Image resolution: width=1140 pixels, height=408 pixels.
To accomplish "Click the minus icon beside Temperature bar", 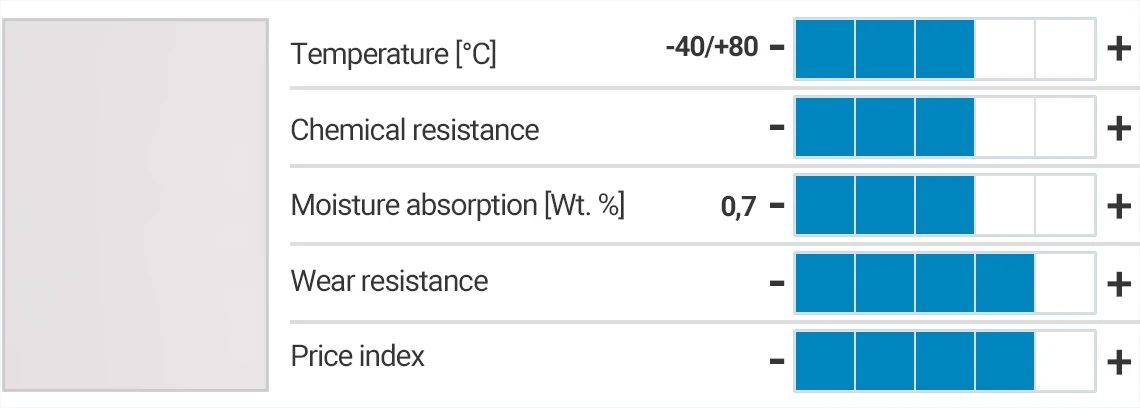I will (777, 48).
